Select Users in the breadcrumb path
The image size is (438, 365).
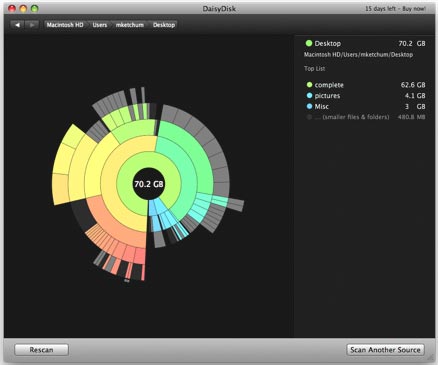[x=100, y=25]
